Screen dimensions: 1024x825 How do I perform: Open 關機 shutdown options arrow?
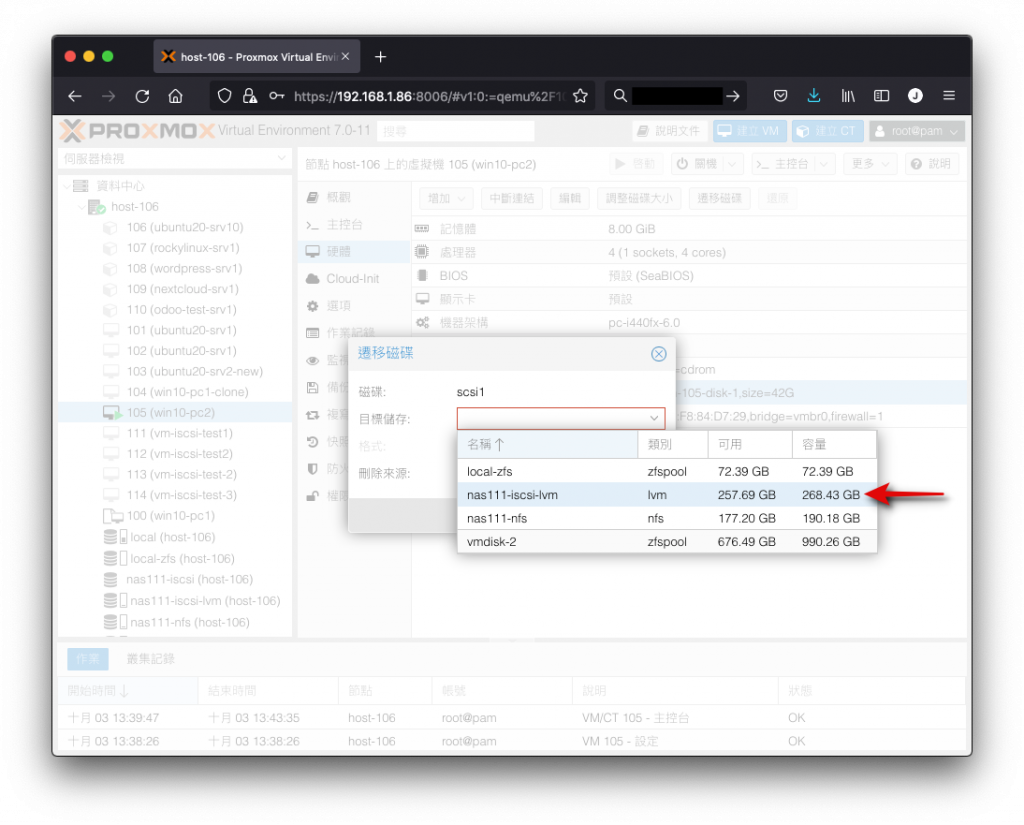click(x=732, y=164)
